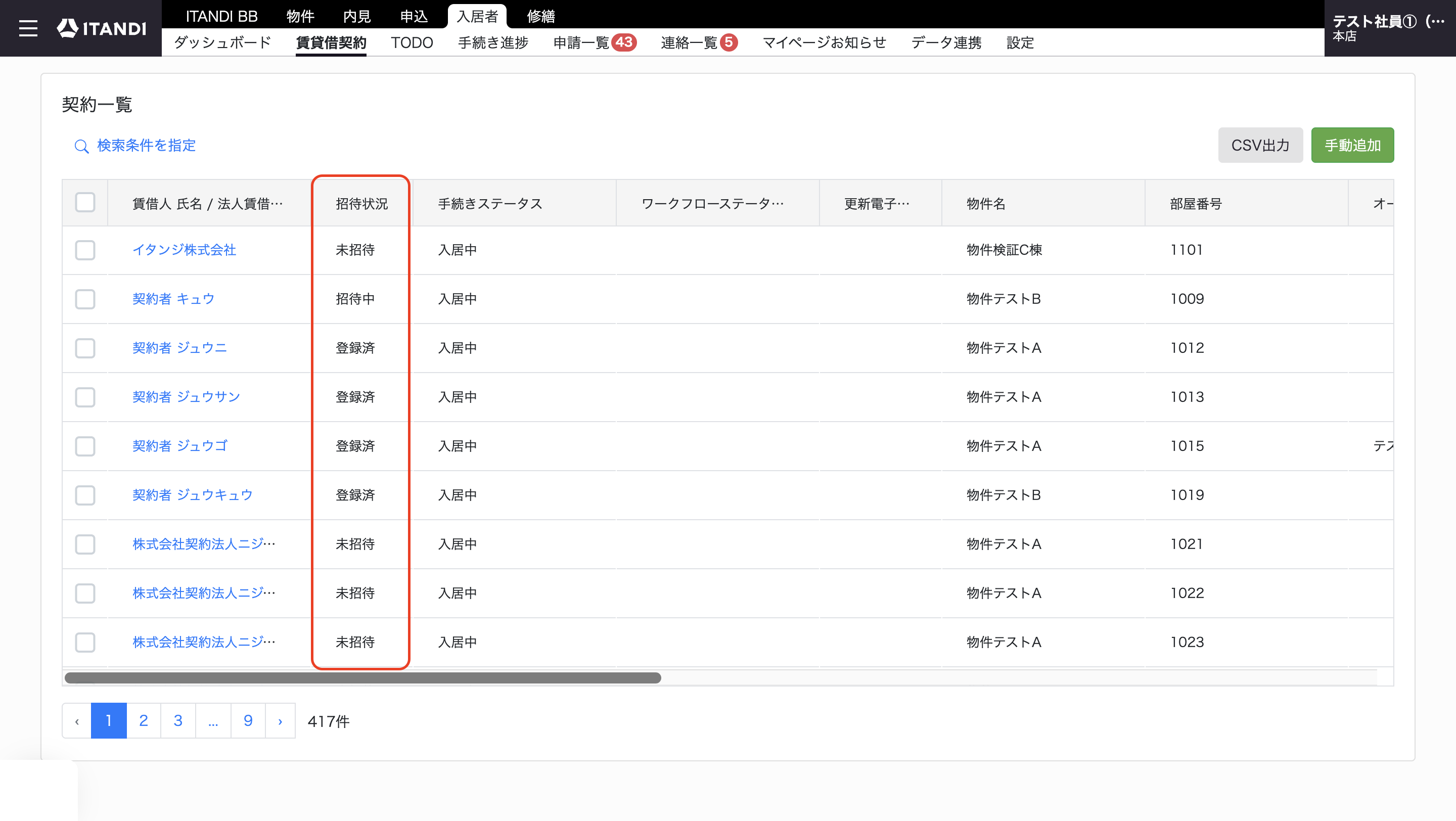
Task: Open the テスト社員① account menu
Action: [1389, 28]
